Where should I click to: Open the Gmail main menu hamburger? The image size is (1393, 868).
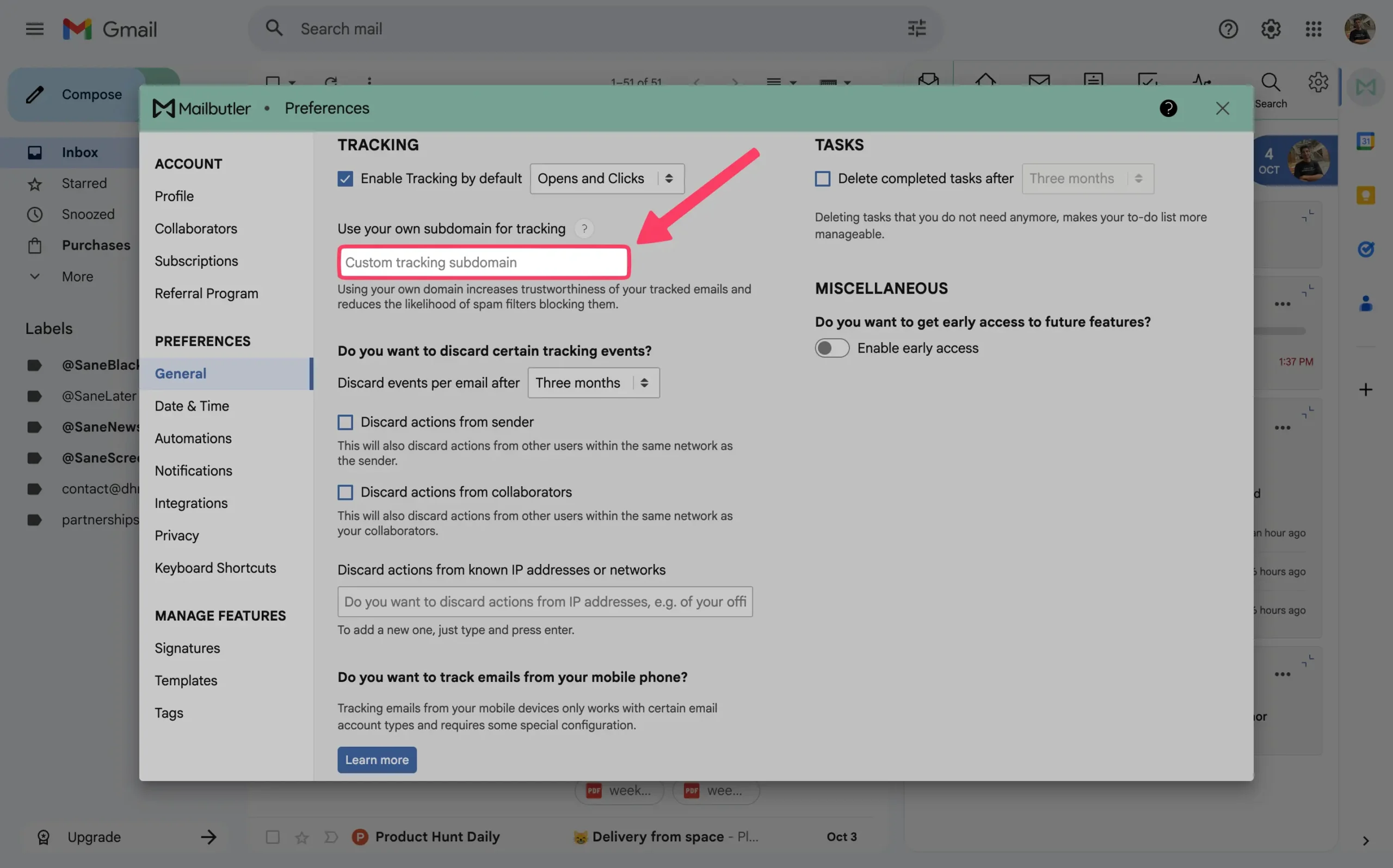point(34,29)
